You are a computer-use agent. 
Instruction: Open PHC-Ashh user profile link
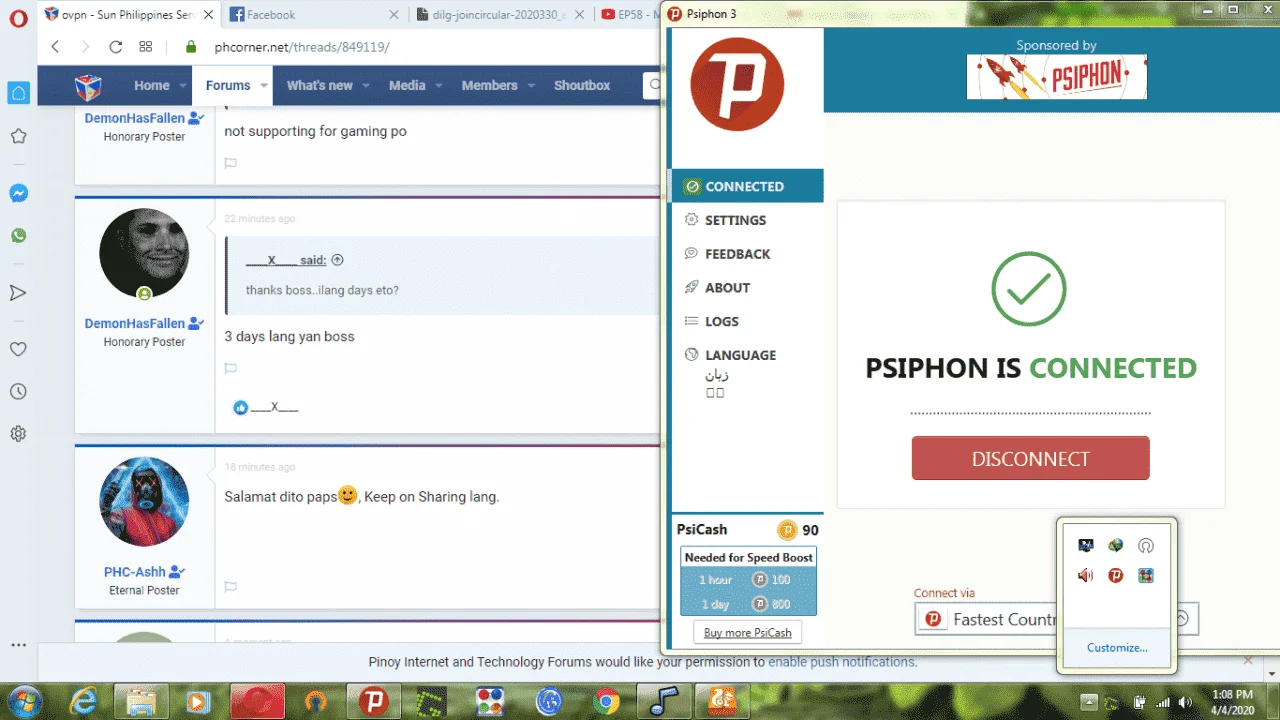coord(135,572)
